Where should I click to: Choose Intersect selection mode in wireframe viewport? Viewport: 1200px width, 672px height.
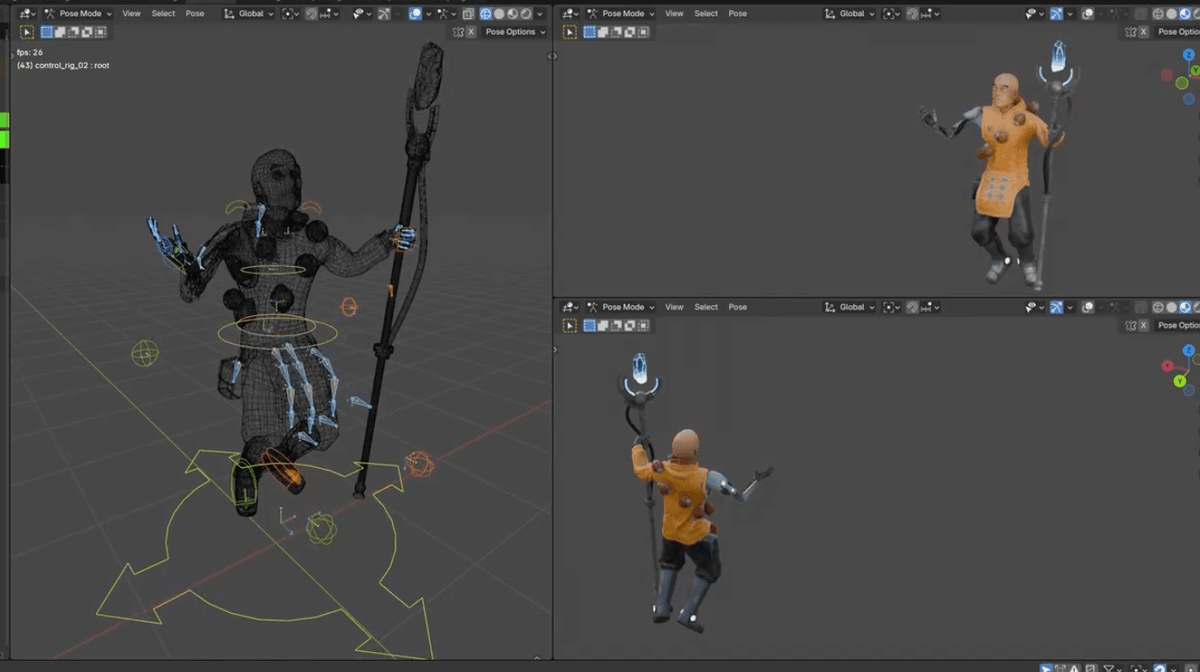(x=101, y=32)
